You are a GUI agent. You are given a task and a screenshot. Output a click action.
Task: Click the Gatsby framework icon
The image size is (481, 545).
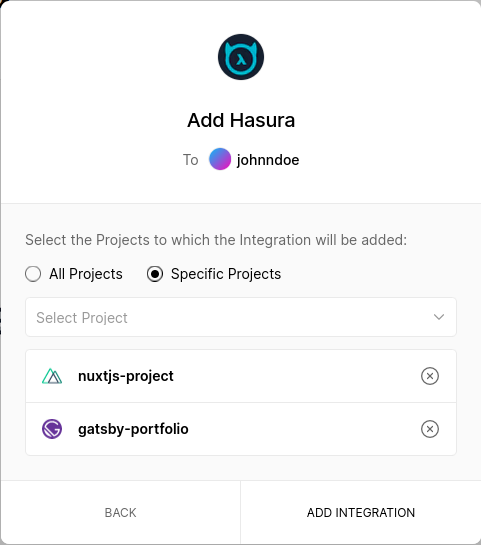coord(52,429)
